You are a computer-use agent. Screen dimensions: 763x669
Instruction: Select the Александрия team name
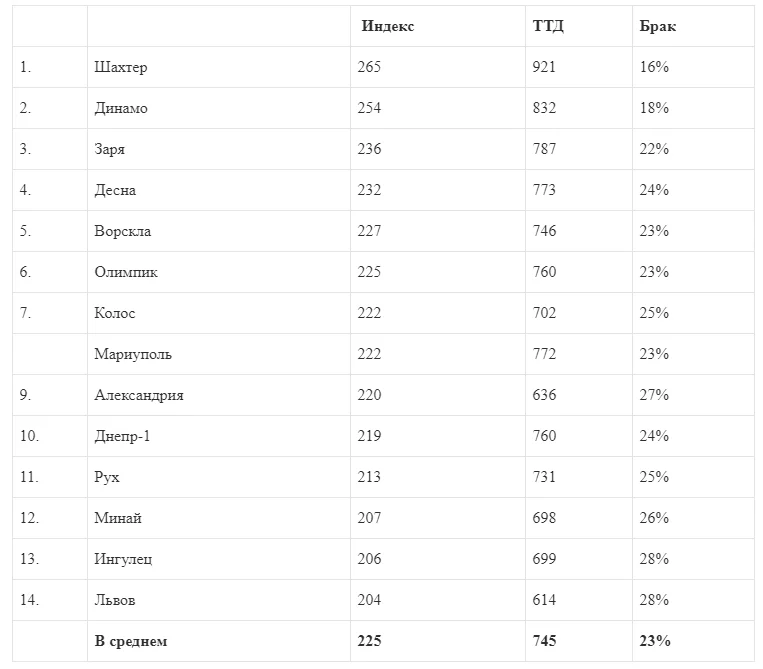point(139,395)
